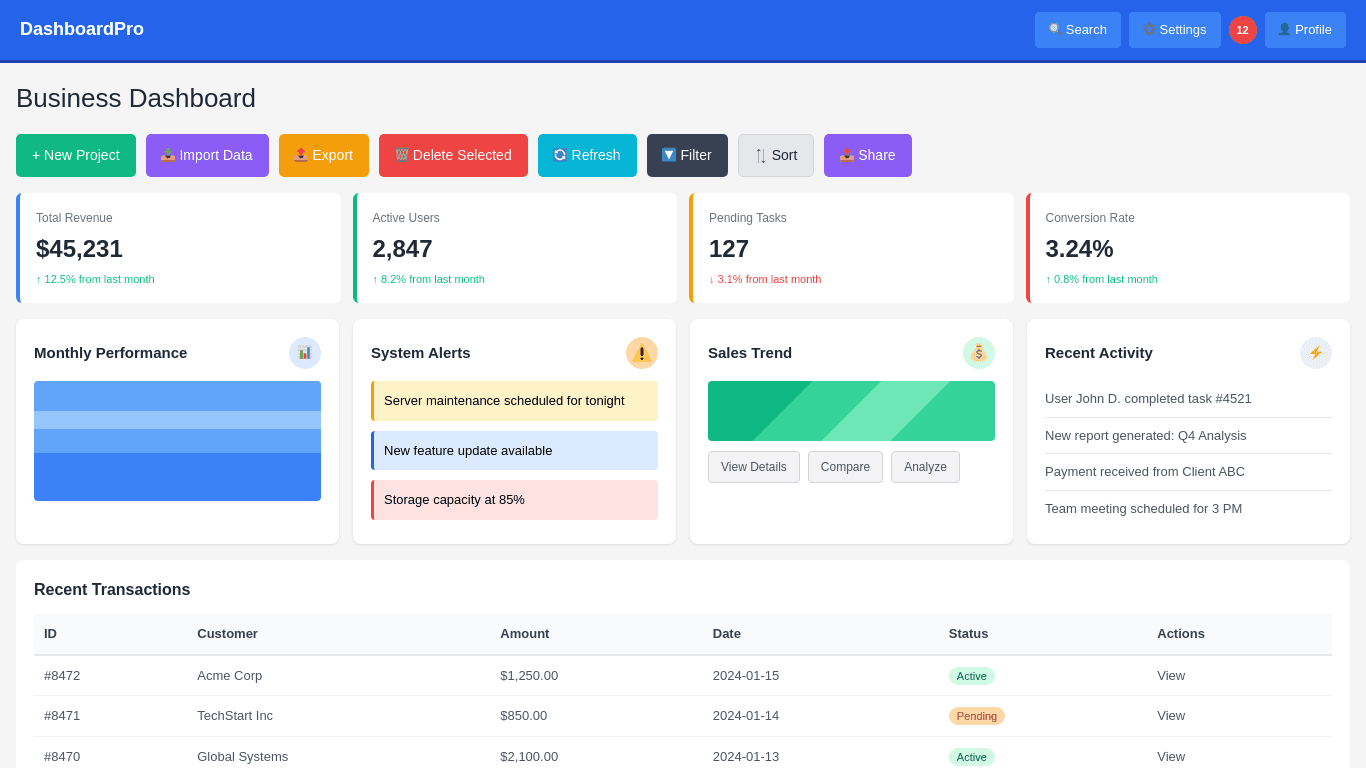This screenshot has height=768, width=1366.
Task: Open the notification badge showing 12
Action: [1243, 30]
